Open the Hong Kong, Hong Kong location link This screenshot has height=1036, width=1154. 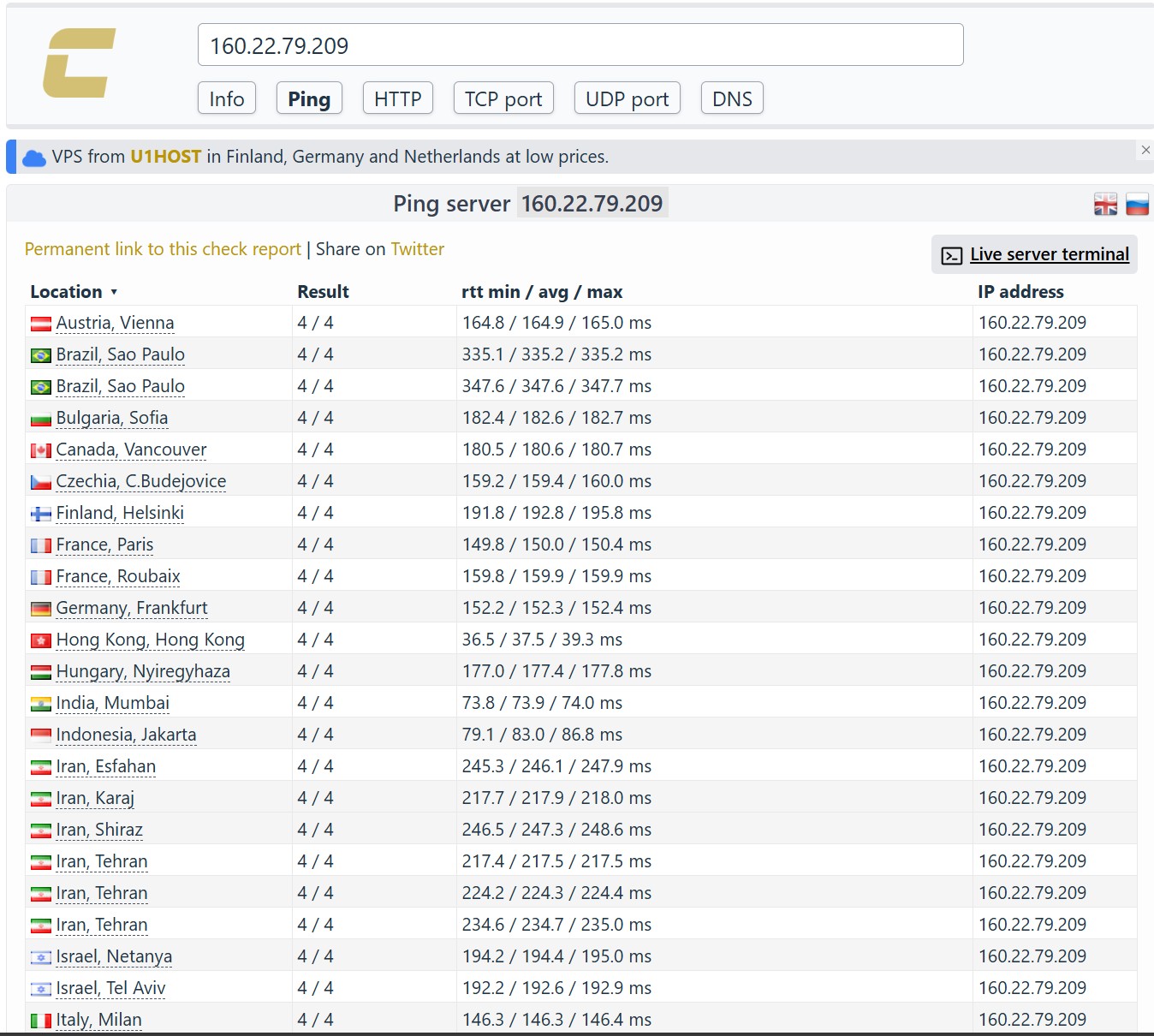point(151,640)
